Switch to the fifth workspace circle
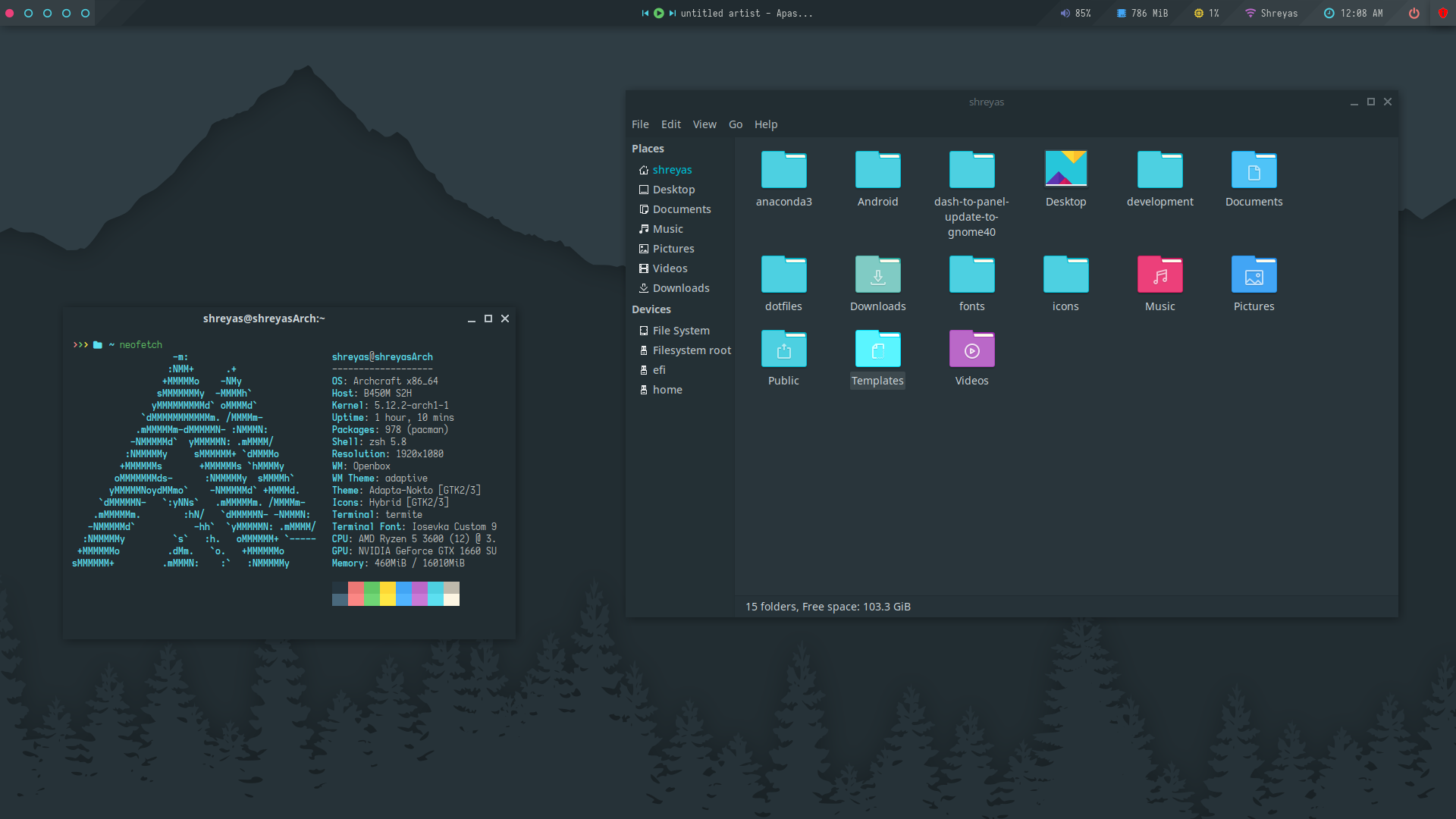 (x=85, y=13)
